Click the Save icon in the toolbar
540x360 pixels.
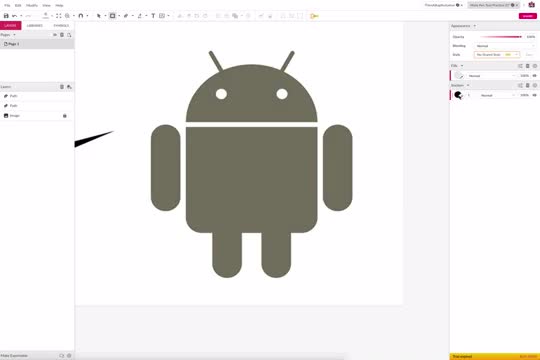coord(6,16)
